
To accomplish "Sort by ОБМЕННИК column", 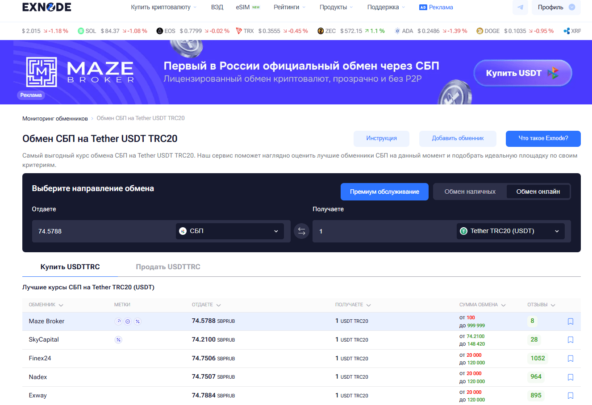I will coord(46,305).
